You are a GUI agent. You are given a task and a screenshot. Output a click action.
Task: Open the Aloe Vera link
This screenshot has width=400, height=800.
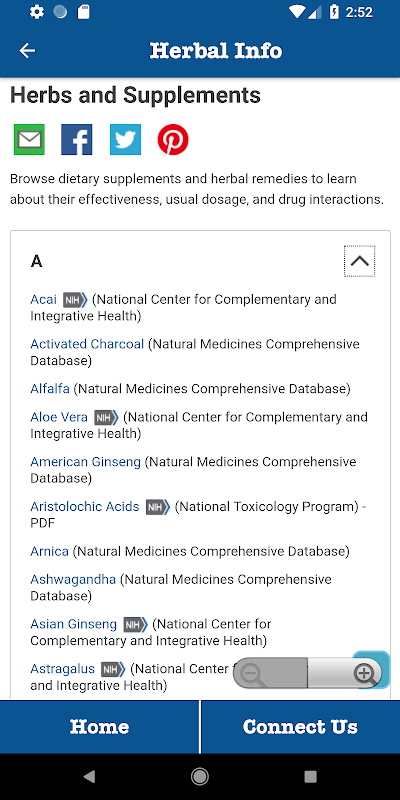click(x=59, y=417)
